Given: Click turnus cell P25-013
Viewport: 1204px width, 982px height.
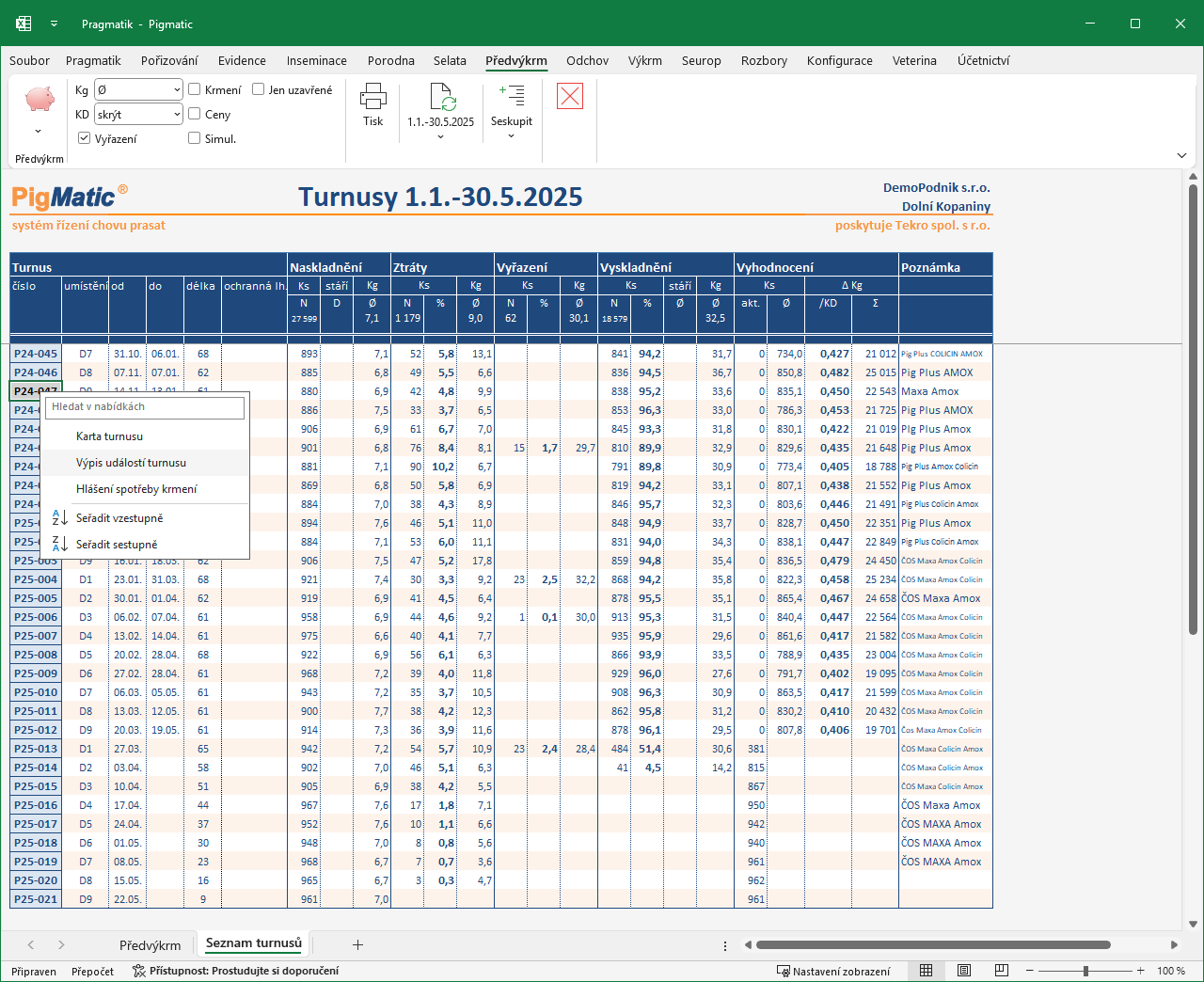Looking at the screenshot, I should (x=36, y=749).
